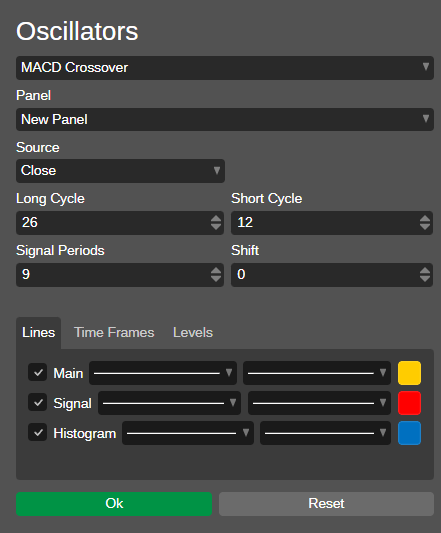This screenshot has height=533, width=441.
Task: Decrease the Short Cycle value with down arrow
Action: 425,227
